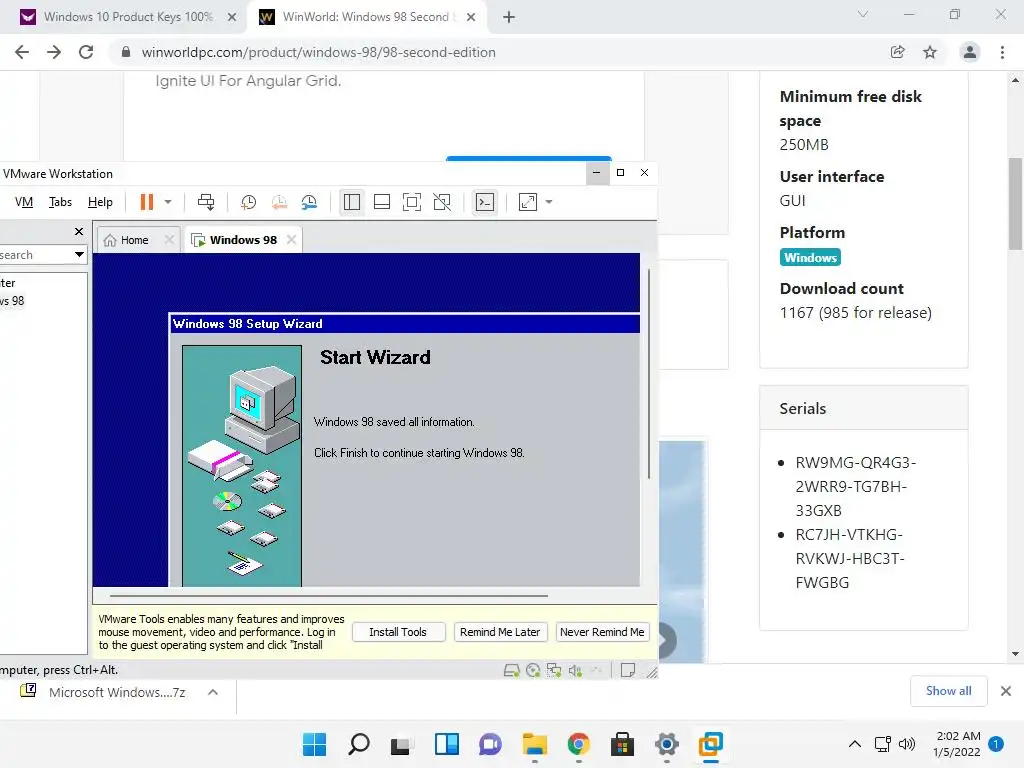Open the Tabs menu
The width and height of the screenshot is (1024, 768).
60,202
